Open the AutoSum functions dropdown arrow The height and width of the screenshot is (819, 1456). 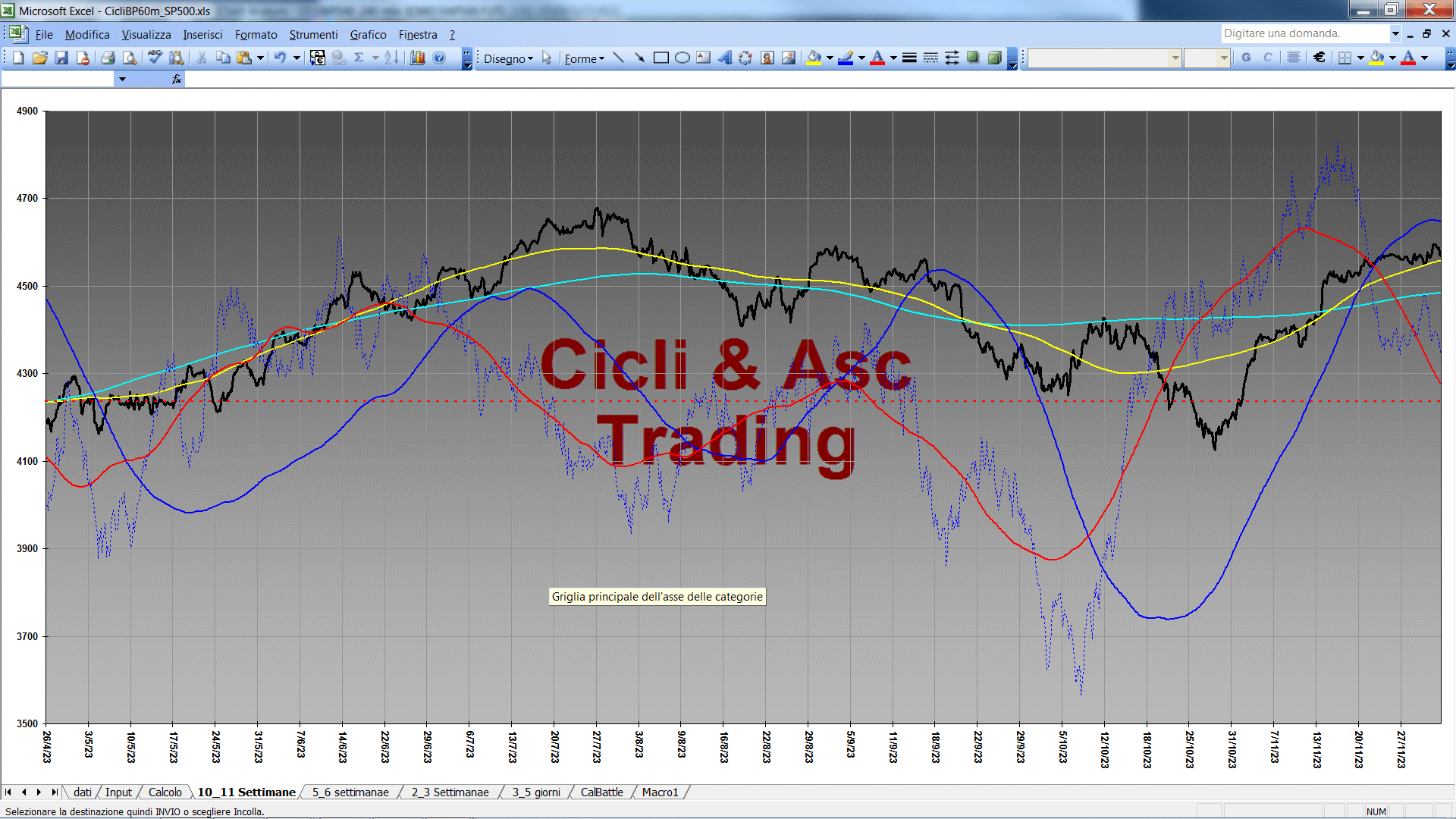pyautogui.click(x=375, y=58)
